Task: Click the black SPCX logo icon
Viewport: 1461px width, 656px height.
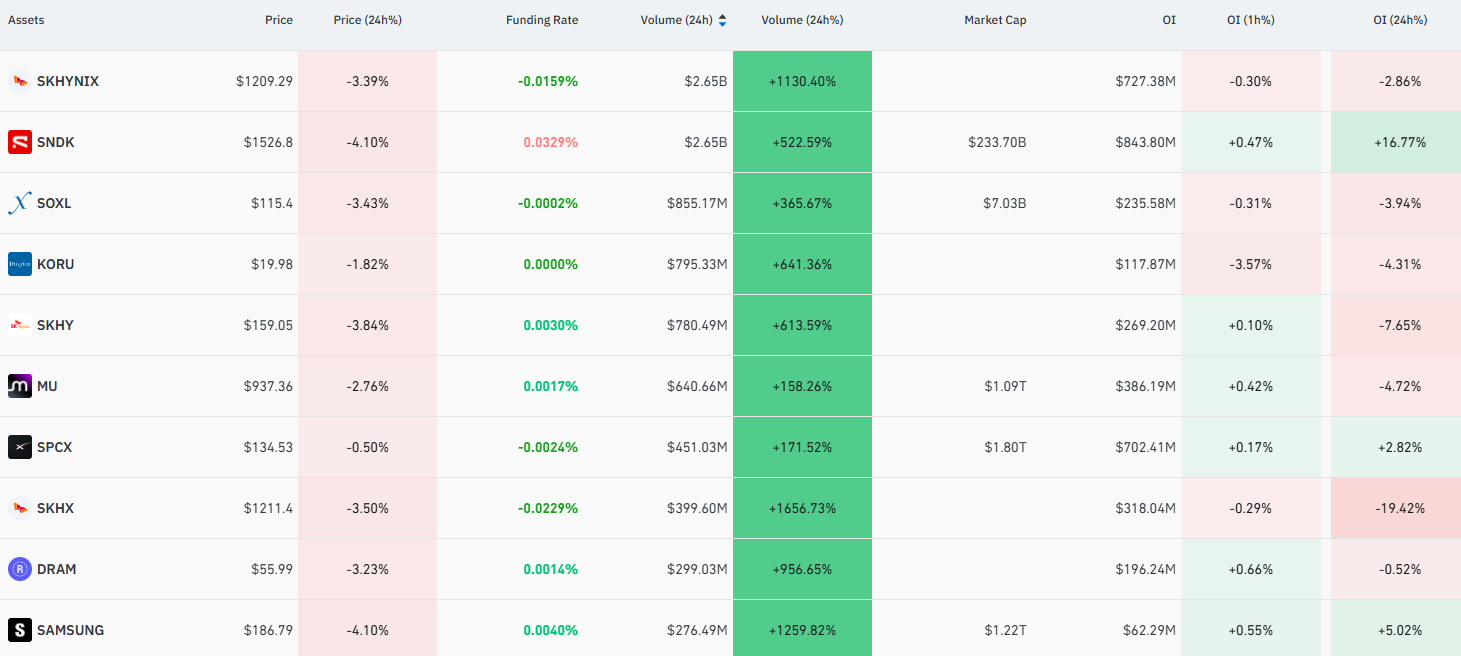Action: [x=20, y=447]
